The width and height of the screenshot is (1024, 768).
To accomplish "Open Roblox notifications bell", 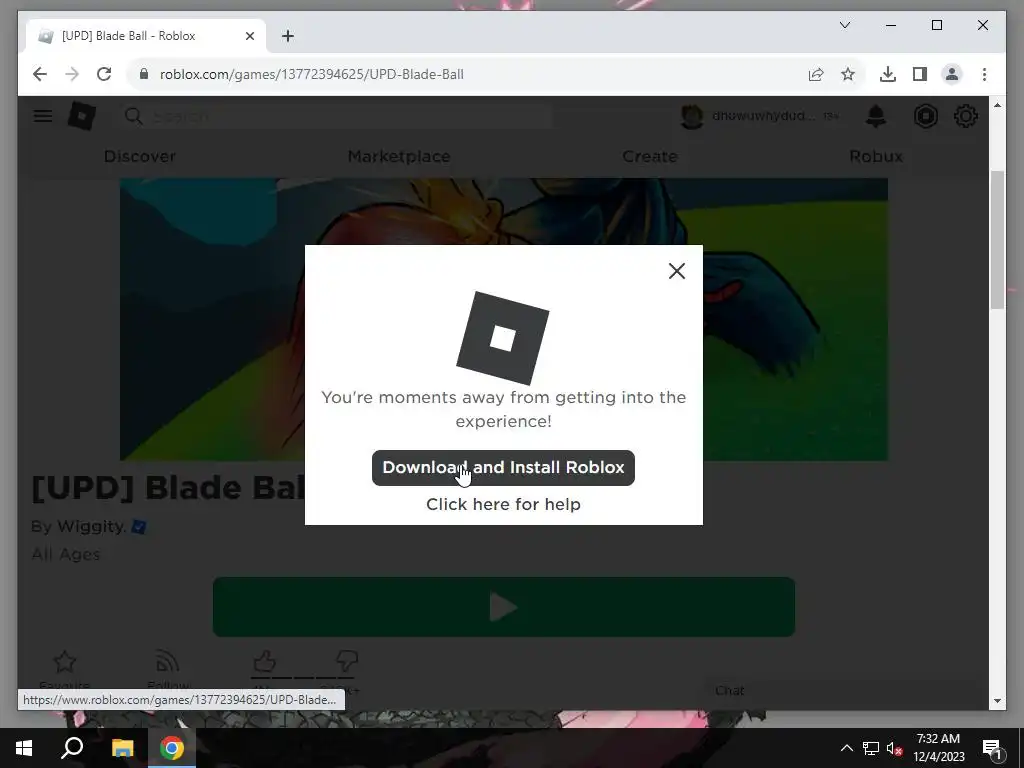I will click(x=876, y=116).
